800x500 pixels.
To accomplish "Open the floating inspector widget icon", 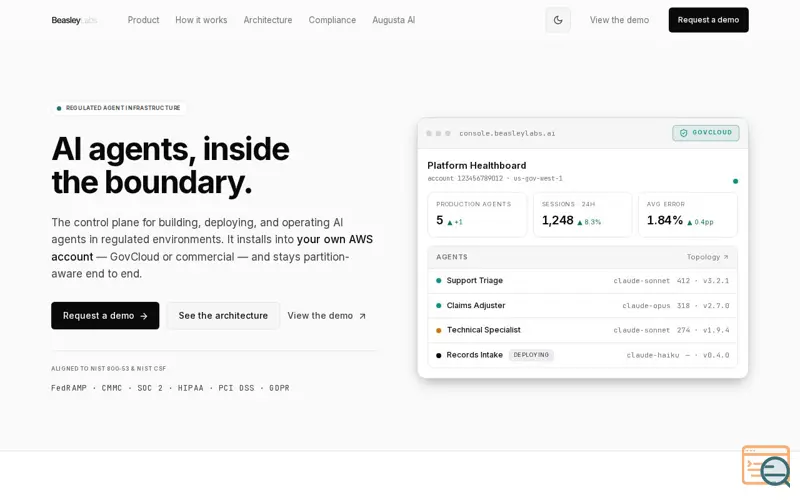I will [766, 466].
